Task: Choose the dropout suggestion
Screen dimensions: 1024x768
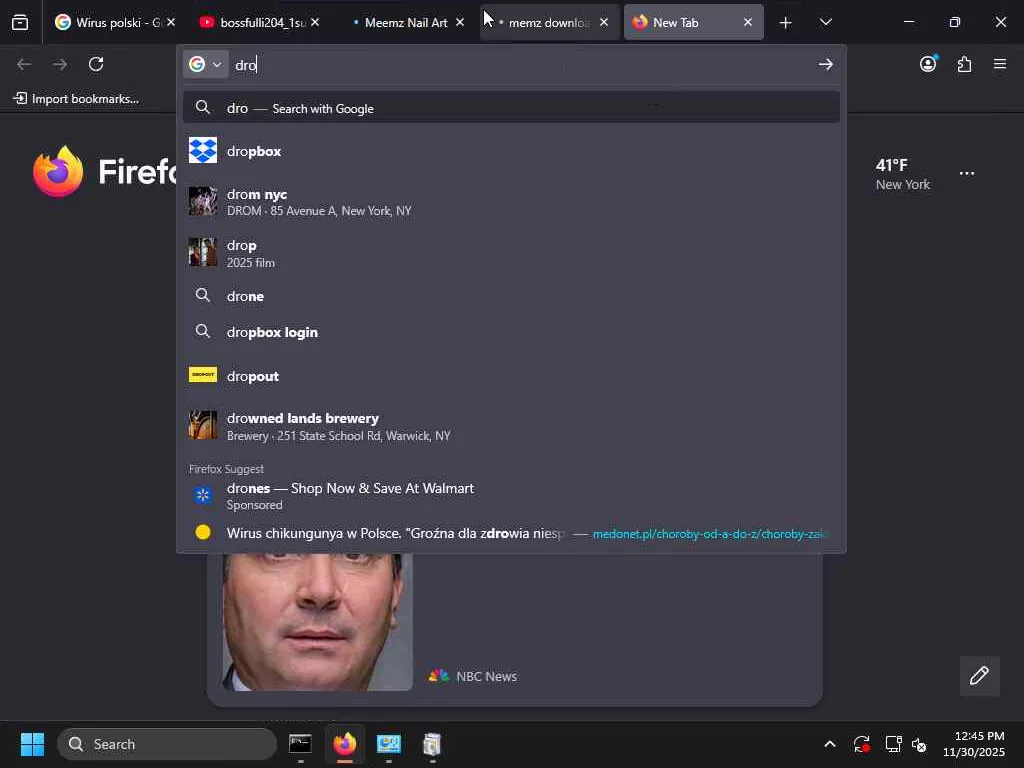Action: pyautogui.click(x=511, y=376)
